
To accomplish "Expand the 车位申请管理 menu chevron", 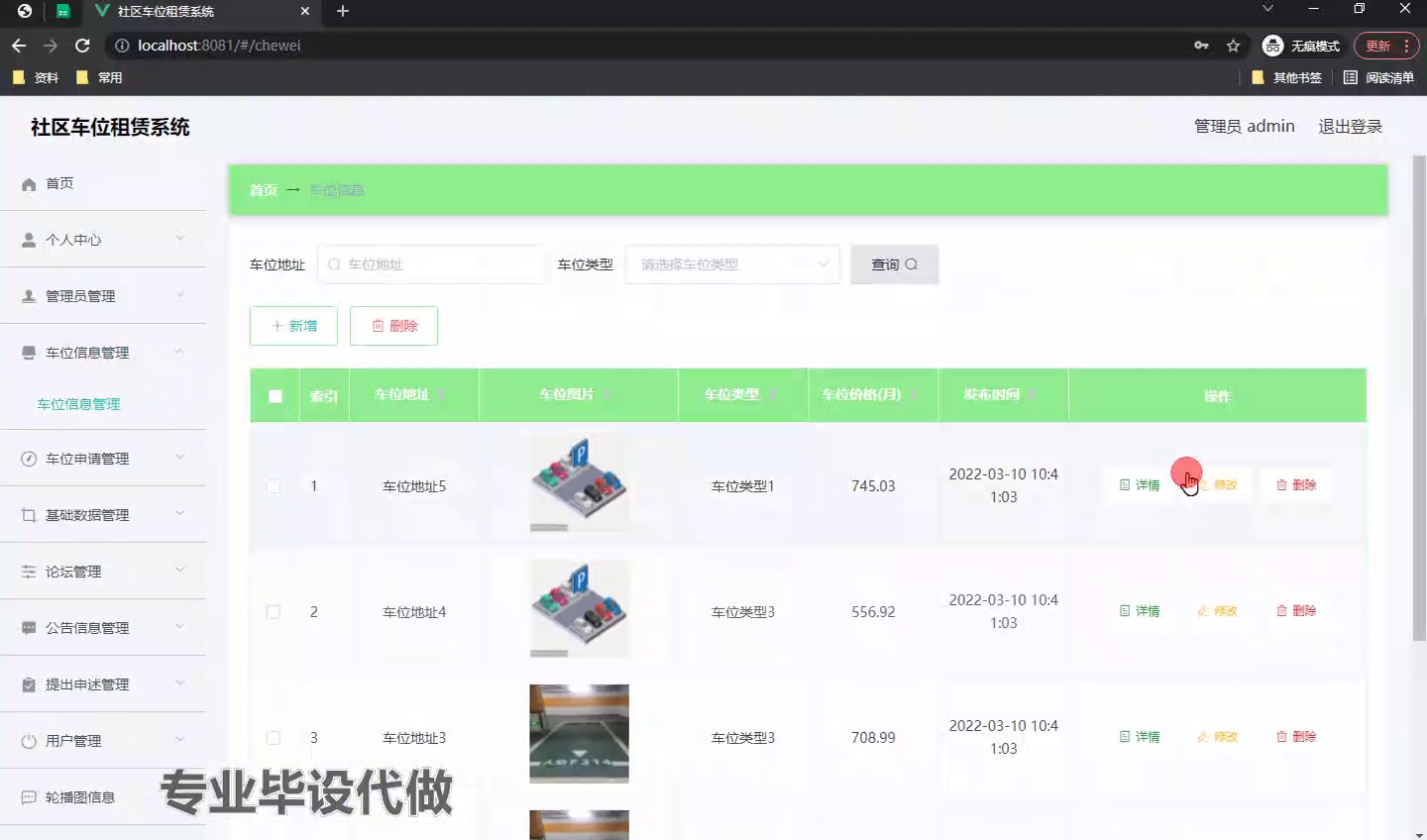I will [179, 458].
